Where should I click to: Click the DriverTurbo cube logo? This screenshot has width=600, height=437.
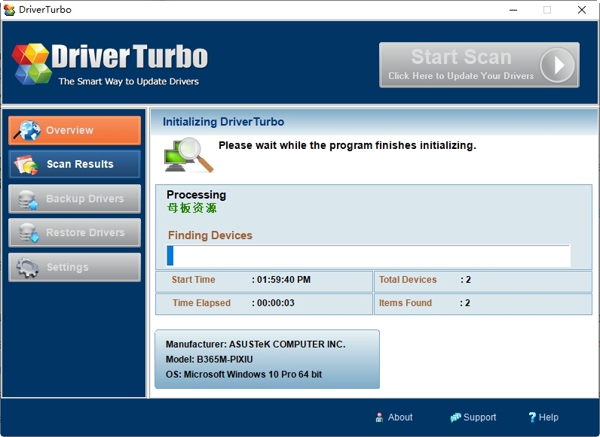tap(32, 63)
